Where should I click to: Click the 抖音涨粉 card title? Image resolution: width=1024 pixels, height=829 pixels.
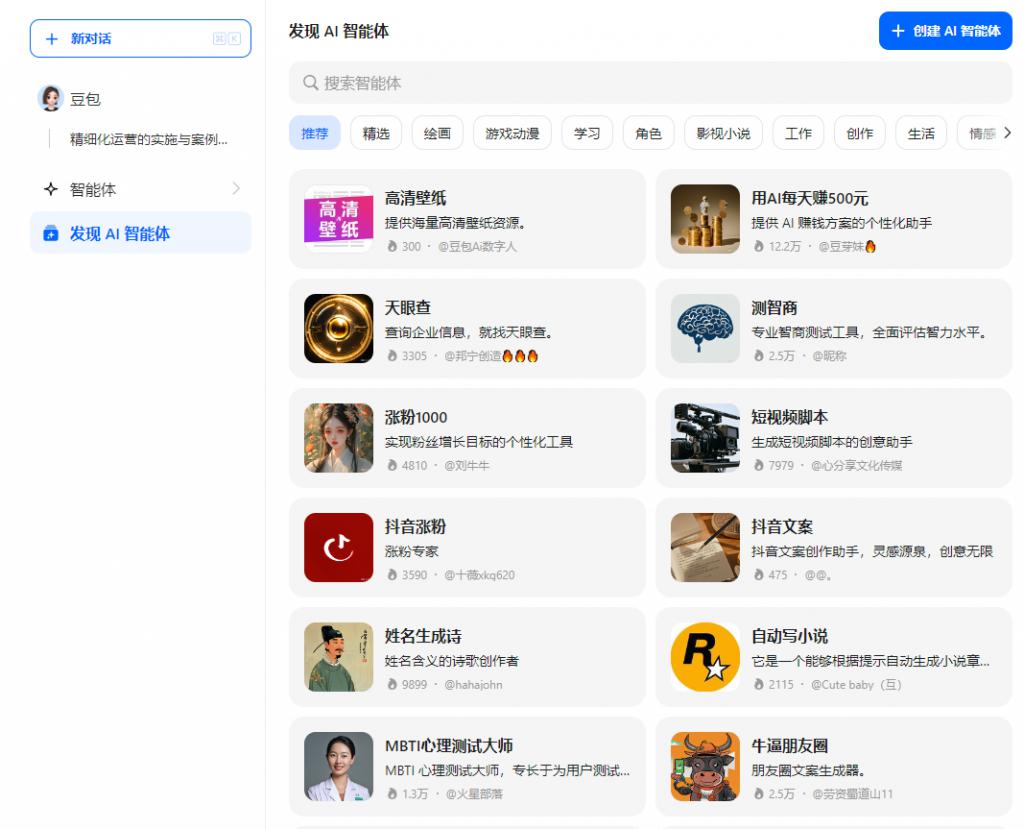tap(415, 527)
